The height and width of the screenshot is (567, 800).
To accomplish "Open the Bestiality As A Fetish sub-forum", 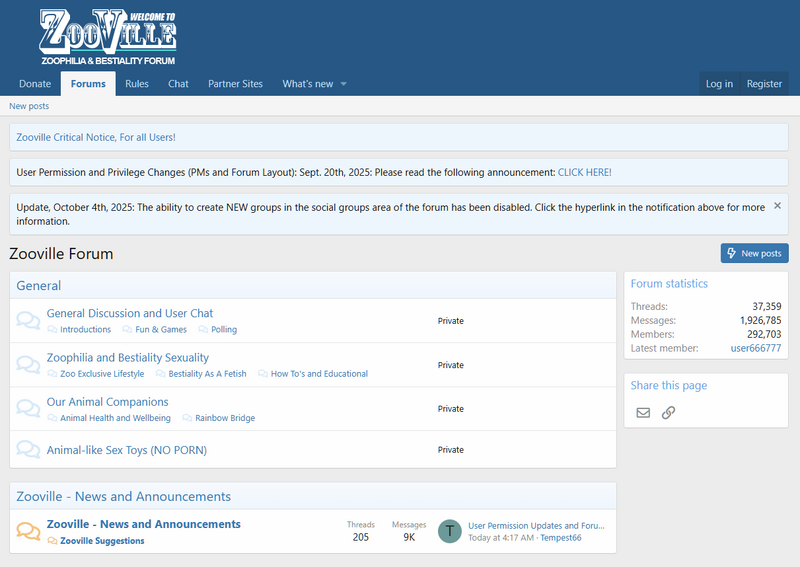I will (207, 374).
